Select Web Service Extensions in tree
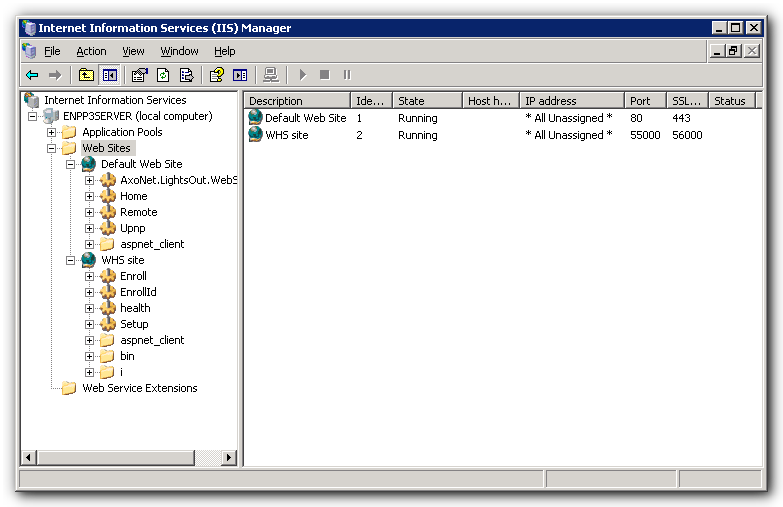The height and width of the screenshot is (507, 783). click(x=139, y=388)
